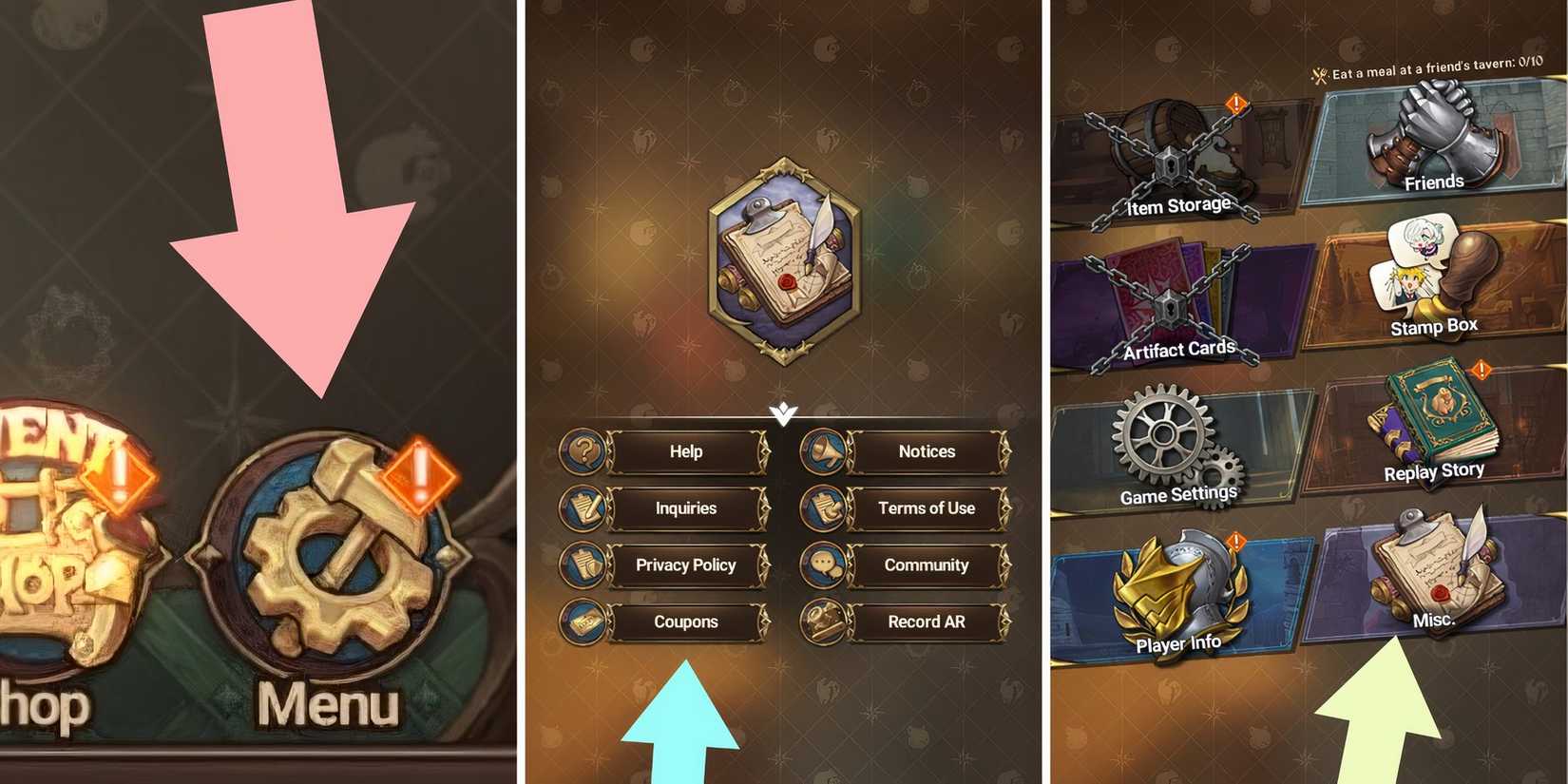Open the Game Settings gears tile
1568x784 pixels.
coord(1180,447)
